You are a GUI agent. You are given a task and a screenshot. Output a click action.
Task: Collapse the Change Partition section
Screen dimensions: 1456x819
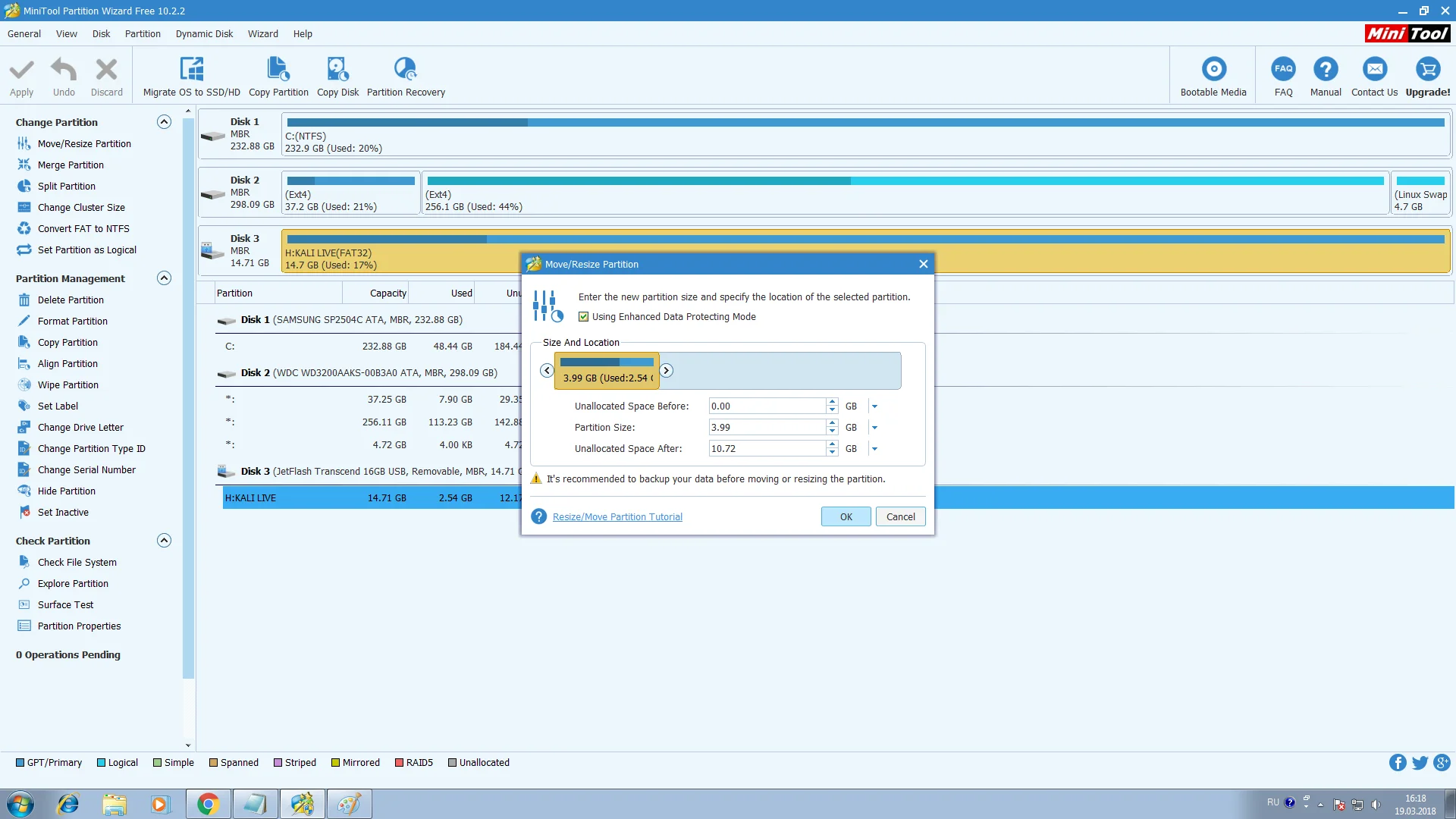coord(164,122)
